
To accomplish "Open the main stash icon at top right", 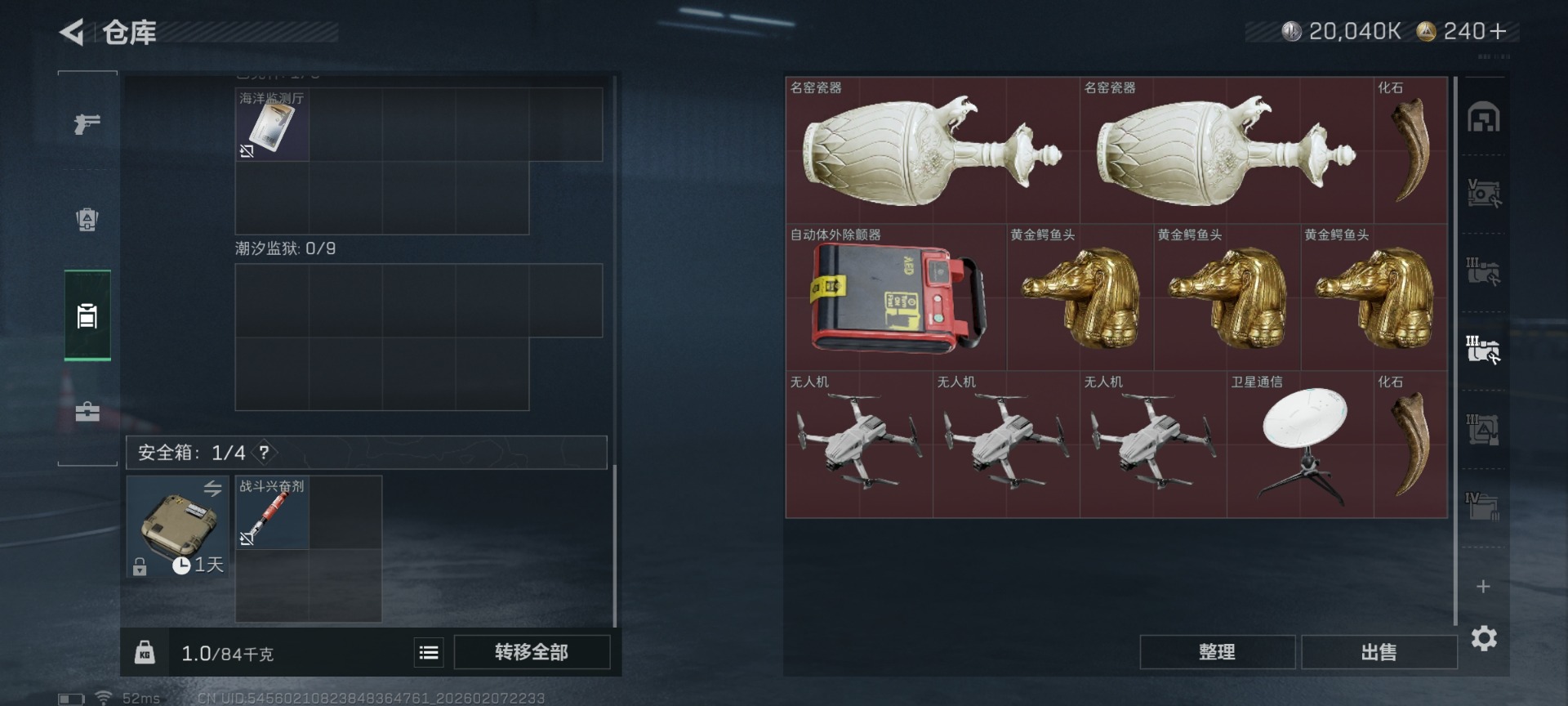I will click(1484, 118).
